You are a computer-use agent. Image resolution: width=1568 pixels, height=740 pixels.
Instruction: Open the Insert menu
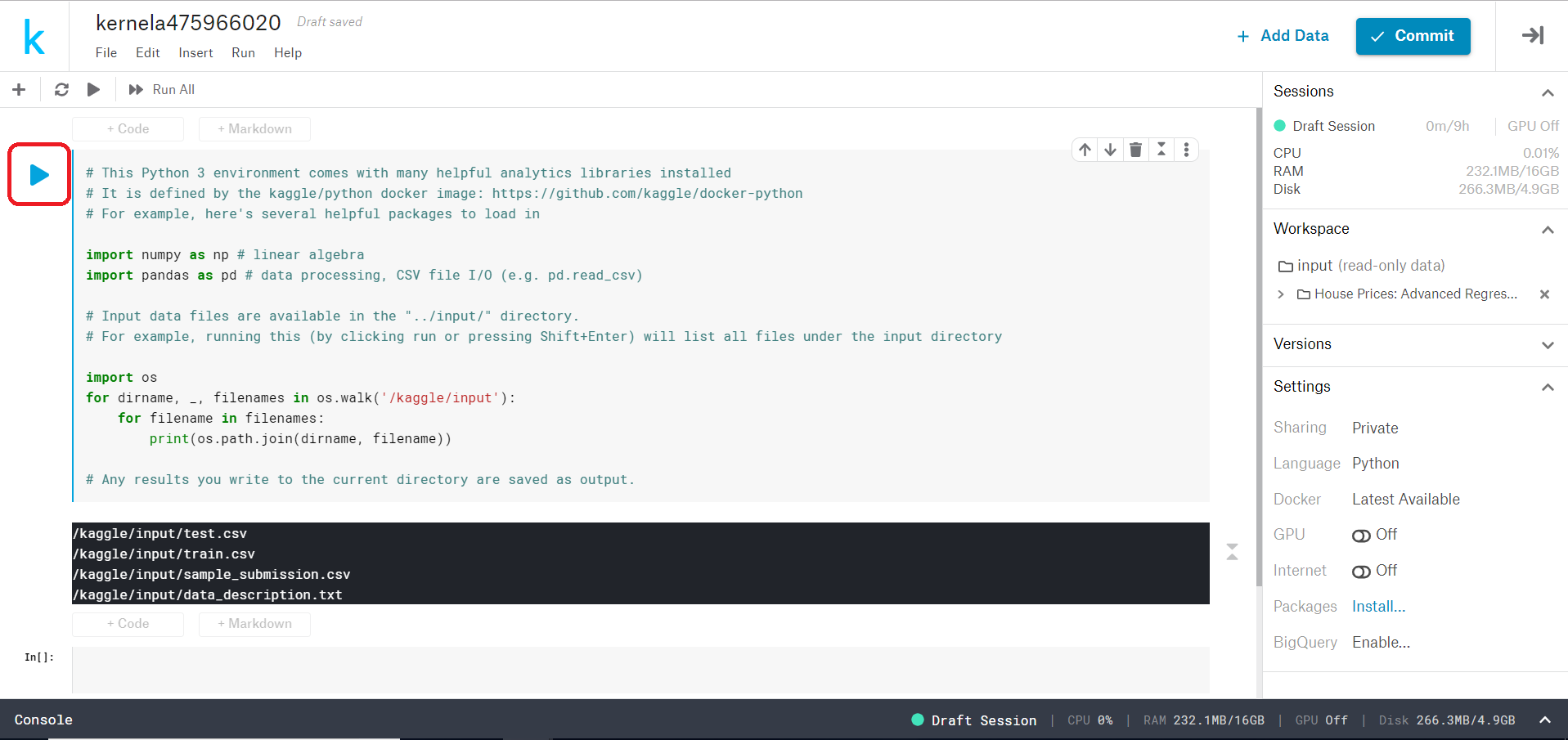point(195,52)
